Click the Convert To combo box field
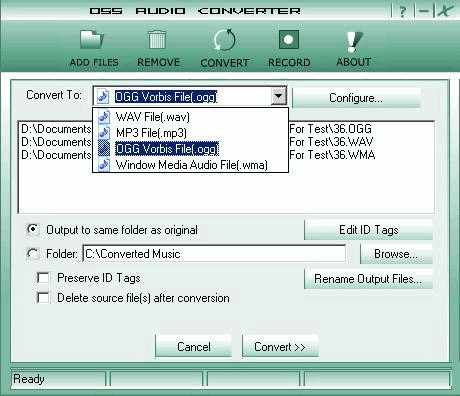460x396 pixels. [x=190, y=96]
